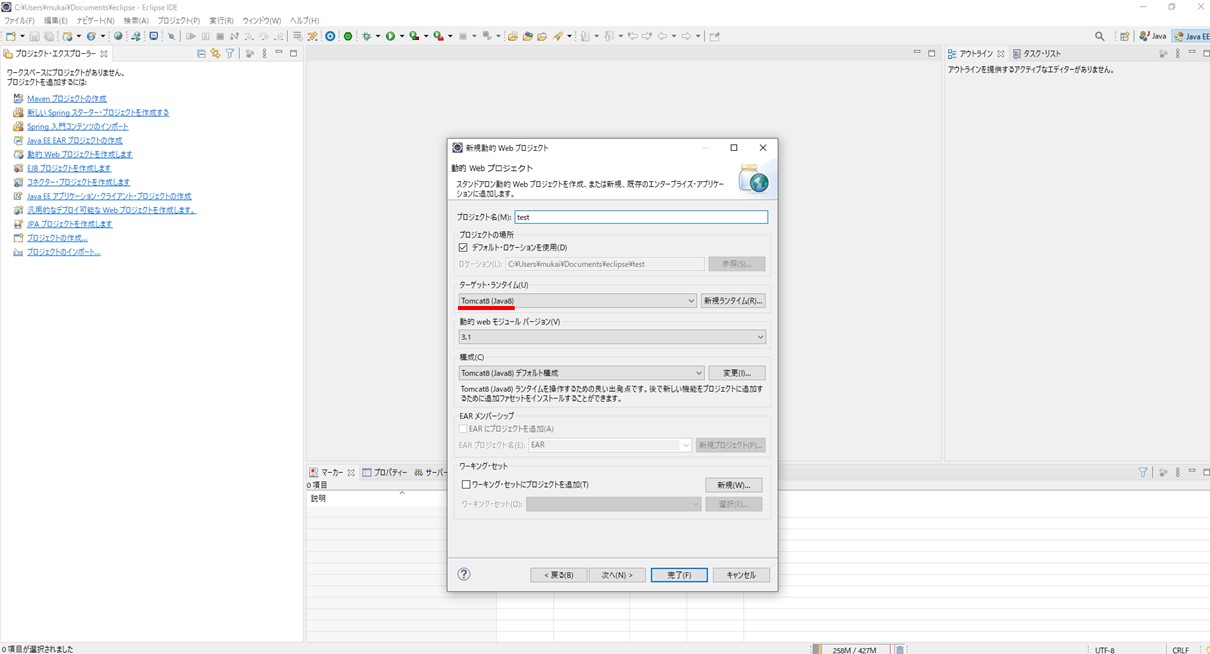This screenshot has height=654, width=1210.
Task: Open the Search menu in the menu bar
Action: click(x=136, y=20)
